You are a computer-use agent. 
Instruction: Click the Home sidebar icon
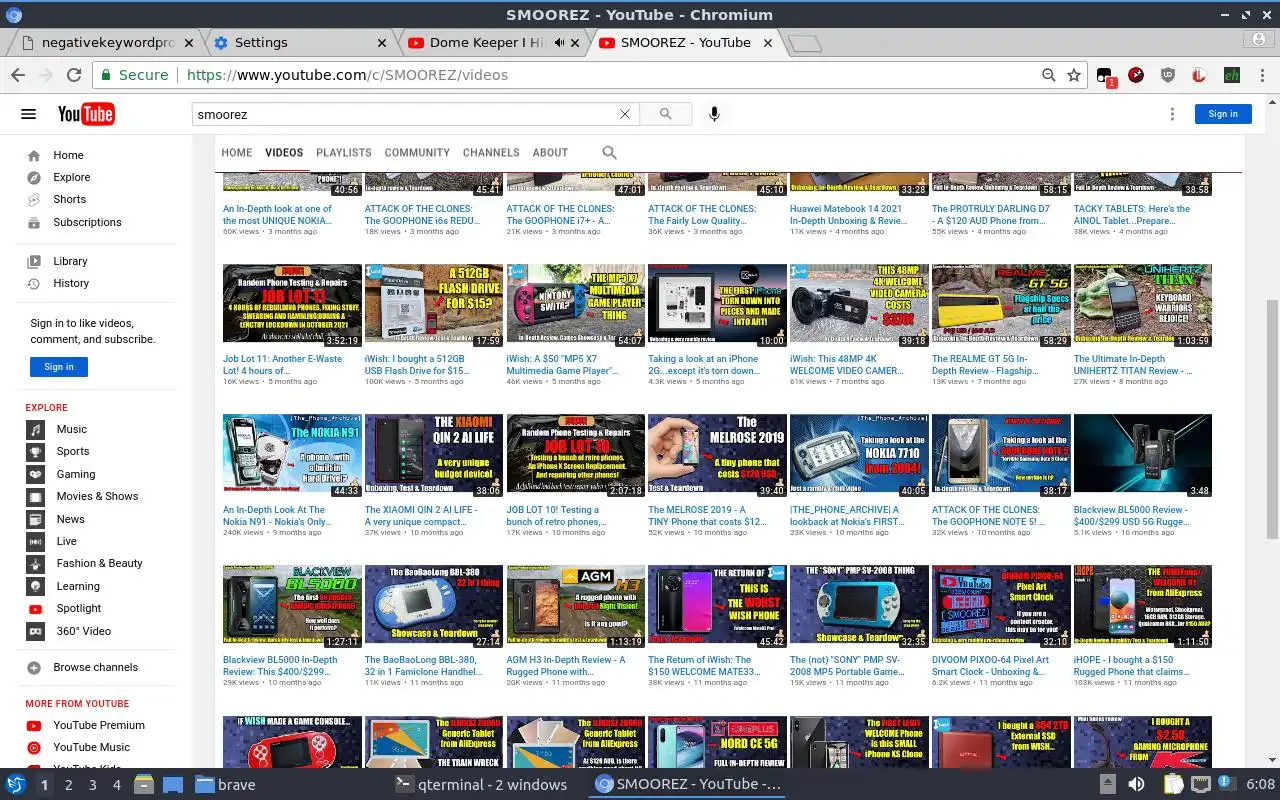pyautogui.click(x=34, y=155)
